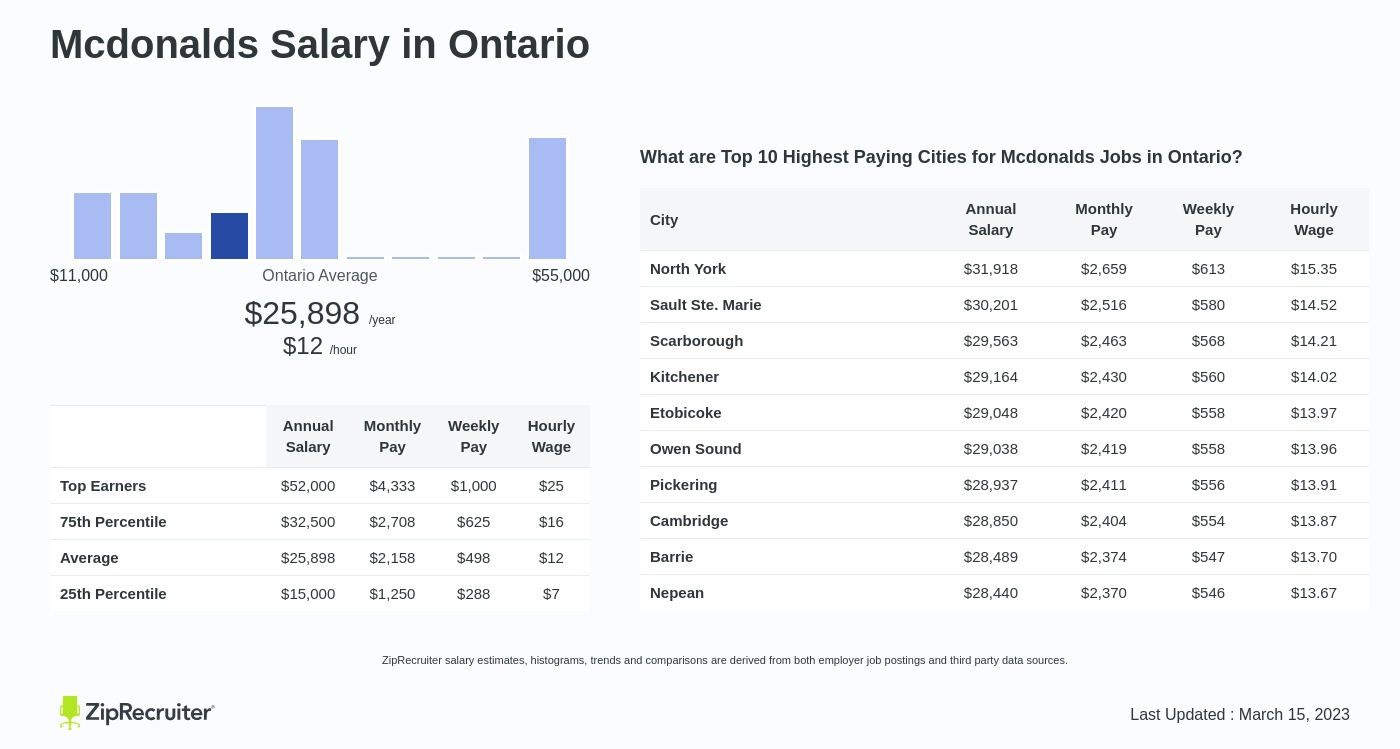This screenshot has width=1400, height=749.
Task: Click the 'Kitchener' city row
Action: point(1005,377)
